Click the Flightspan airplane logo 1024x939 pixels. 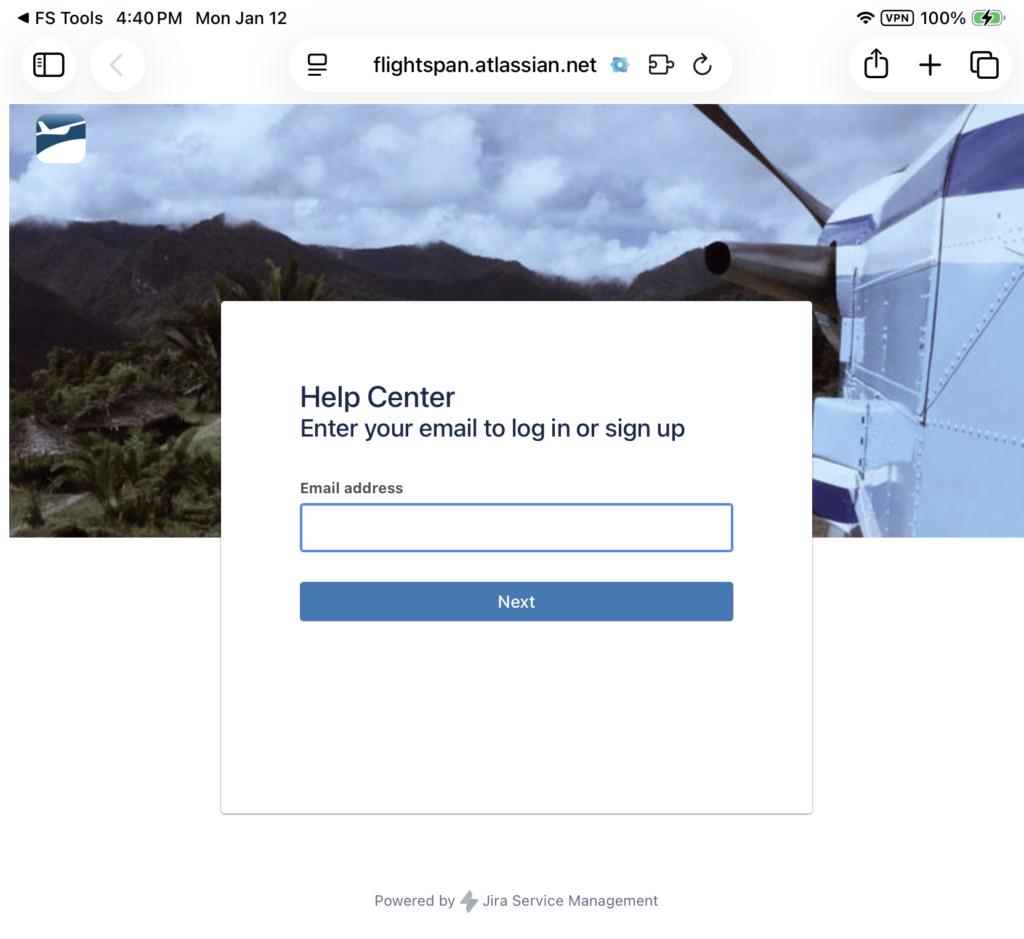coord(61,138)
